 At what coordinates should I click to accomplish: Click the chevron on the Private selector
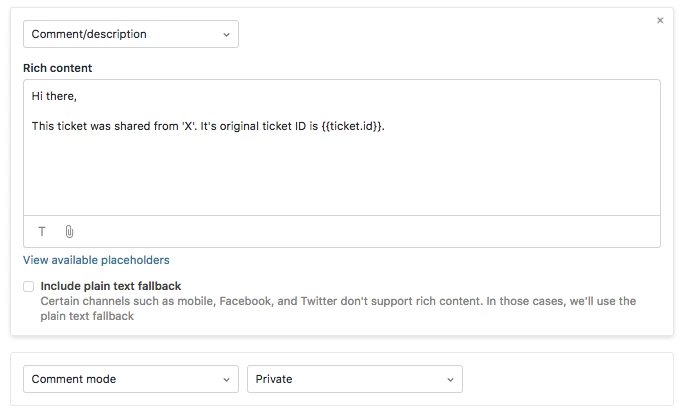(450, 380)
